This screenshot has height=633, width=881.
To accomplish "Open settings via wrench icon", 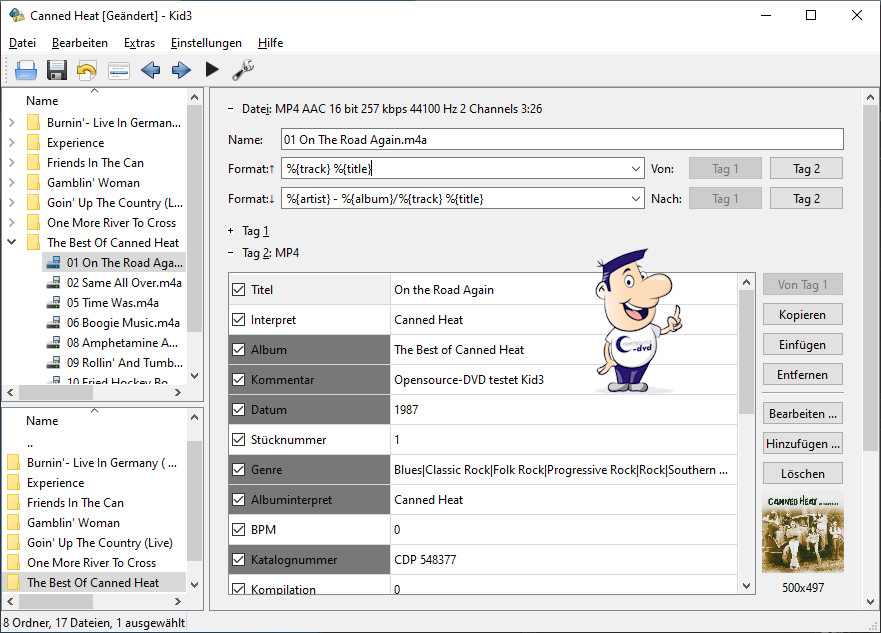I will click(x=243, y=70).
